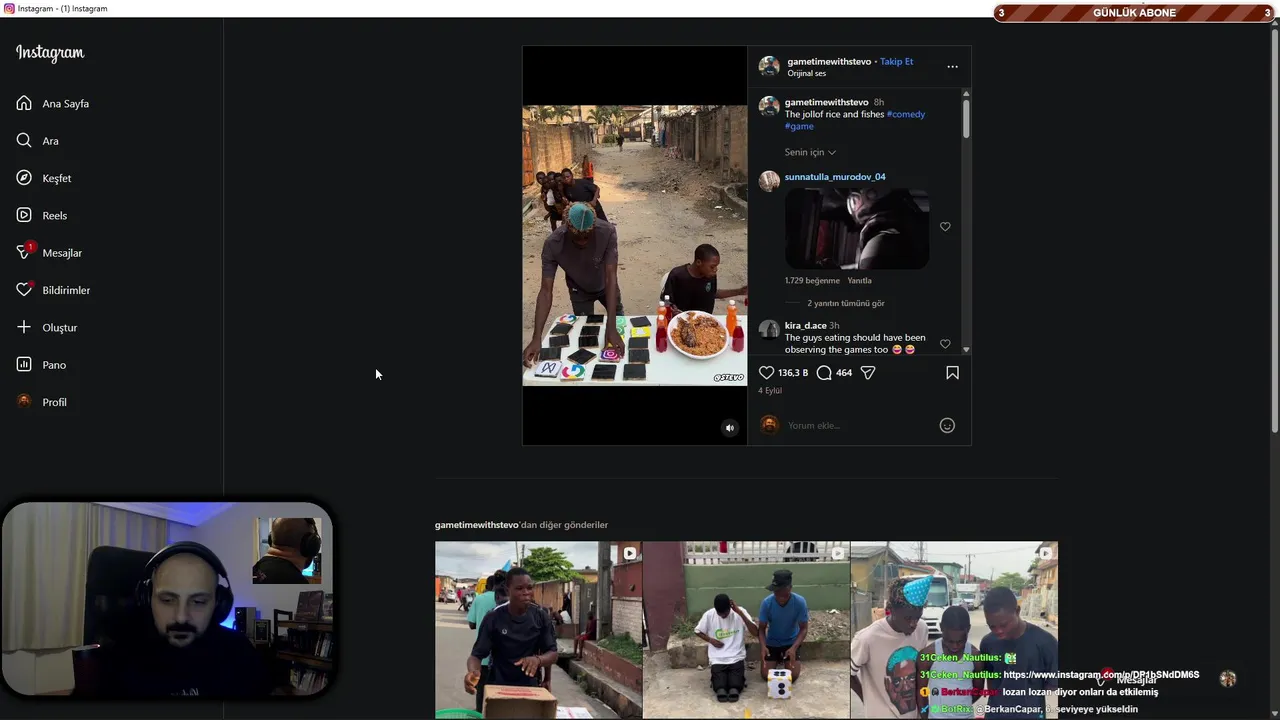
Task: Click page vertical scrollbar
Action: [x=1274, y=230]
